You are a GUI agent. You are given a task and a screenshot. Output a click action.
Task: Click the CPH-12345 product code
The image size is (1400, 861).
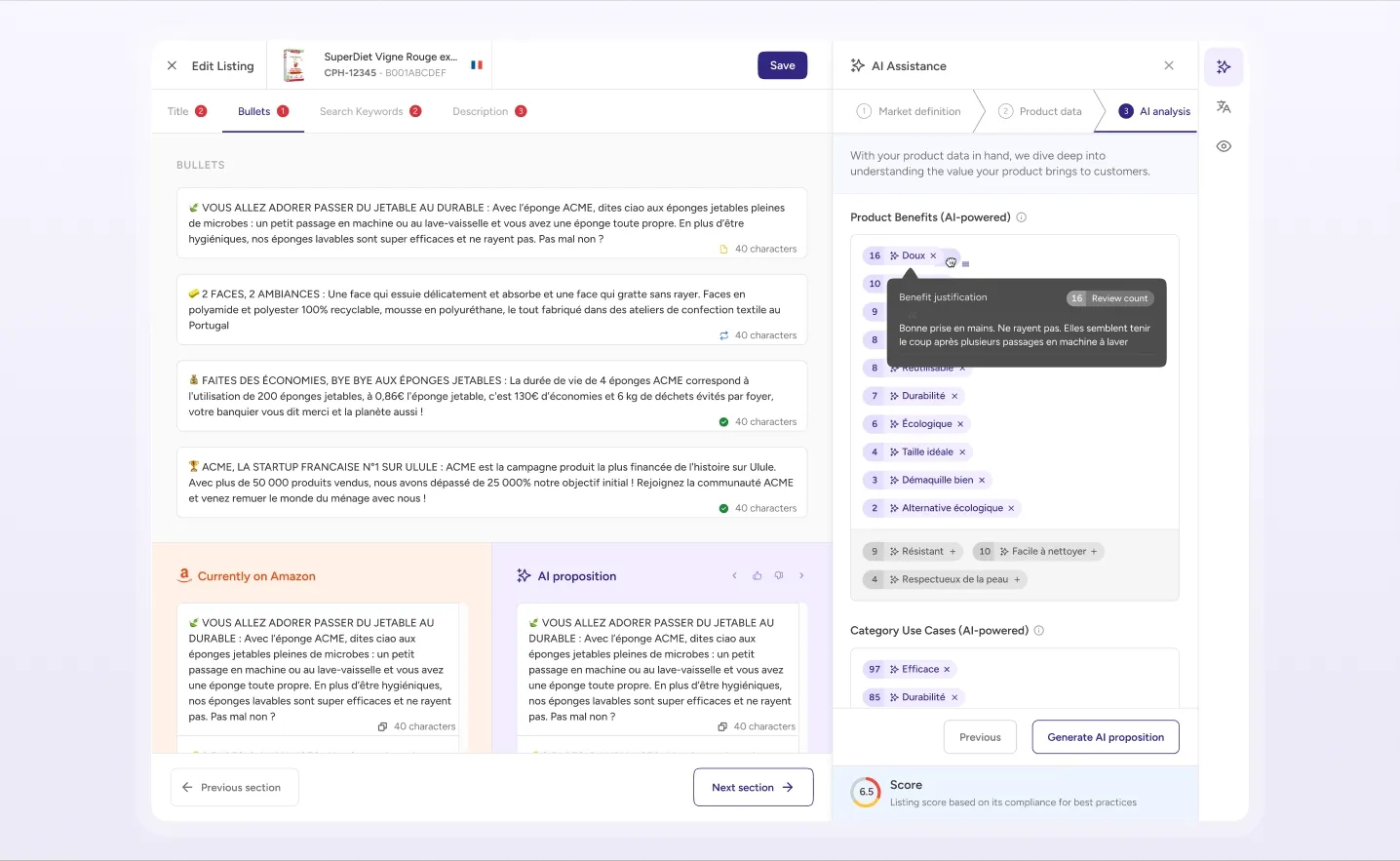coord(350,73)
